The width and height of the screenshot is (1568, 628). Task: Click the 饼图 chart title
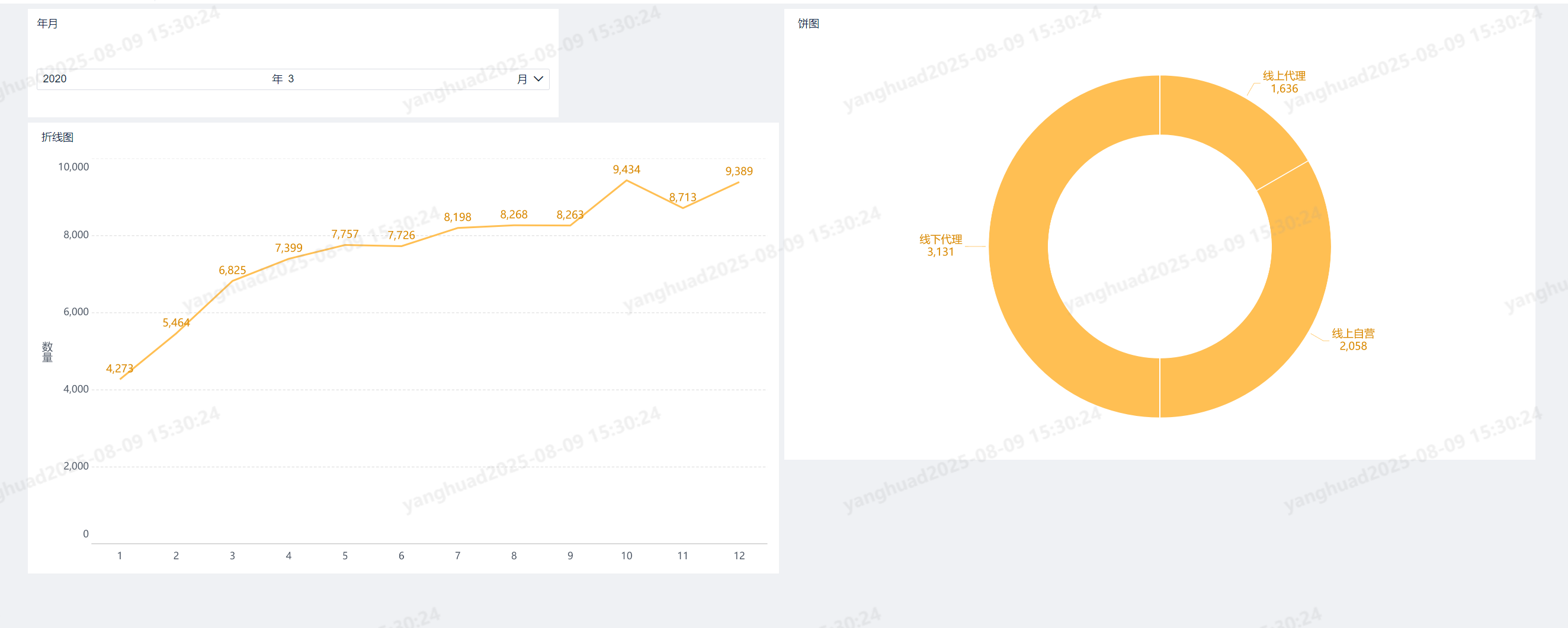[x=809, y=24]
